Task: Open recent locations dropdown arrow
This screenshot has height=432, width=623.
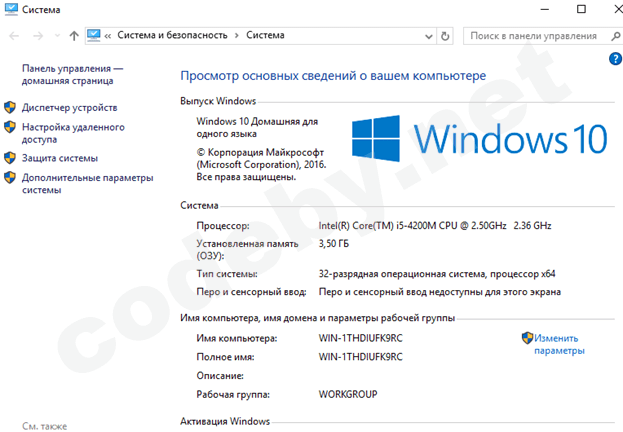Action: [57, 36]
